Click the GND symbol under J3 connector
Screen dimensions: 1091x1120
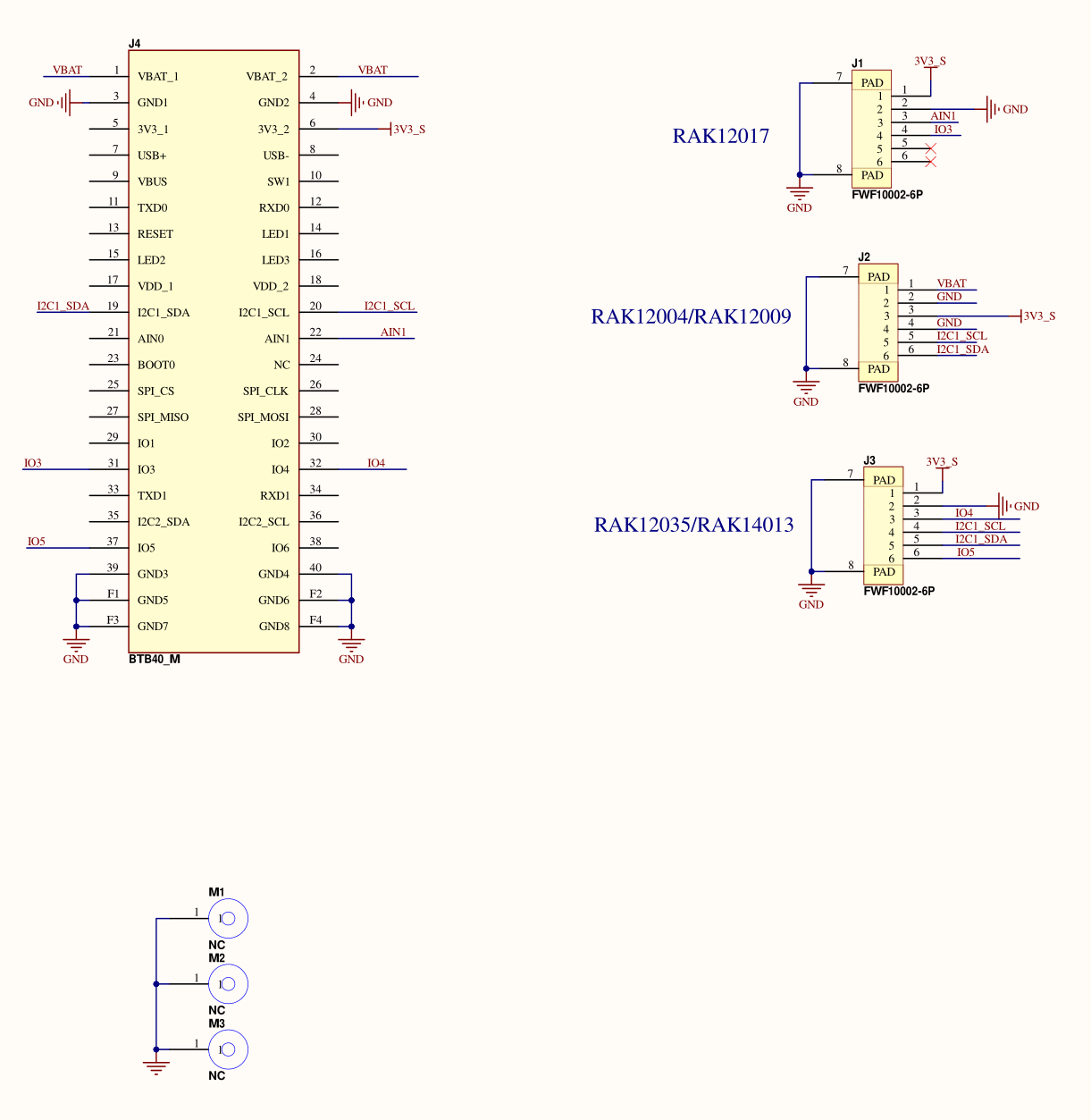[x=811, y=593]
